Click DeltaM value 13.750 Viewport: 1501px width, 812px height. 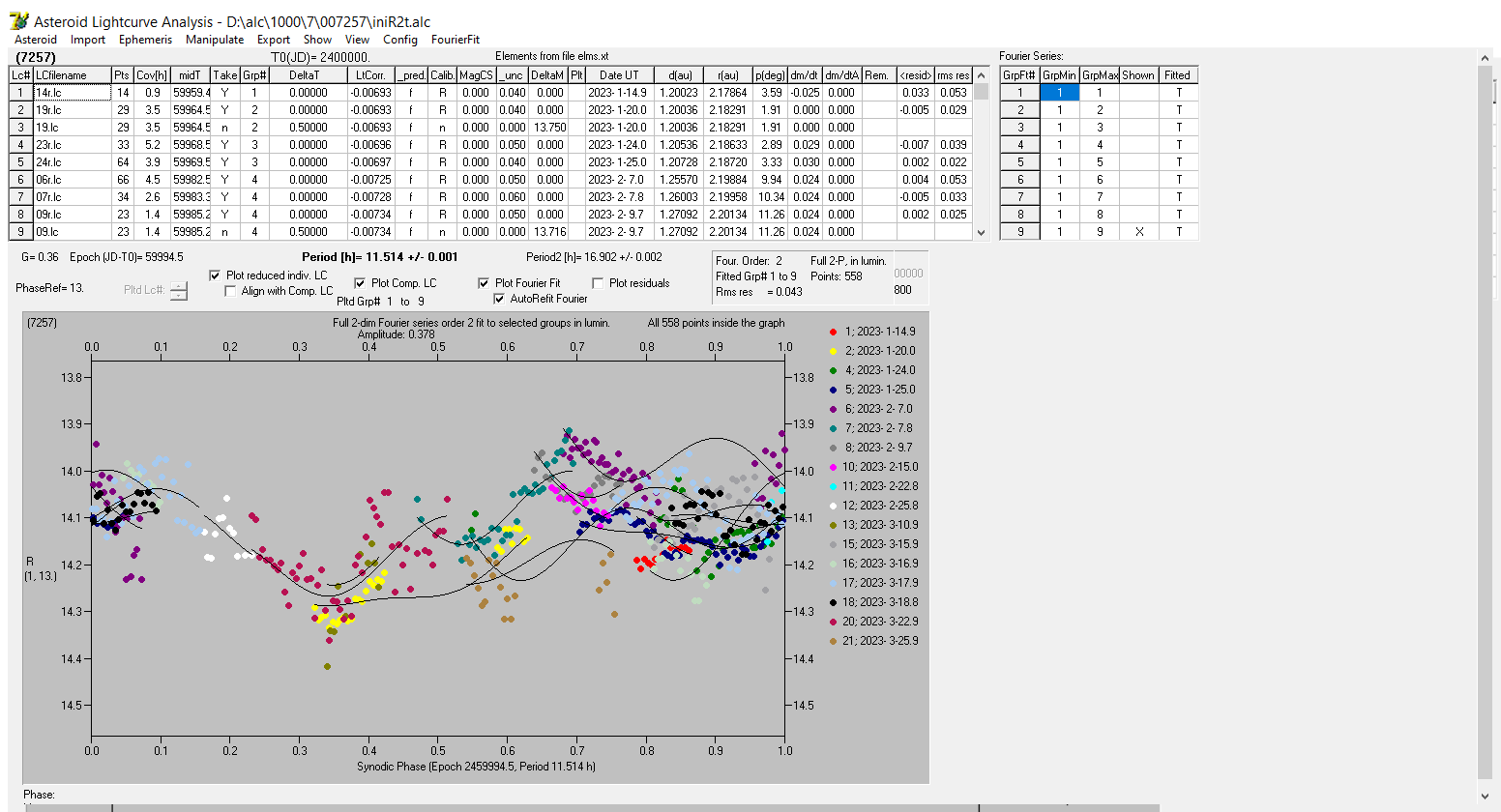[x=547, y=128]
